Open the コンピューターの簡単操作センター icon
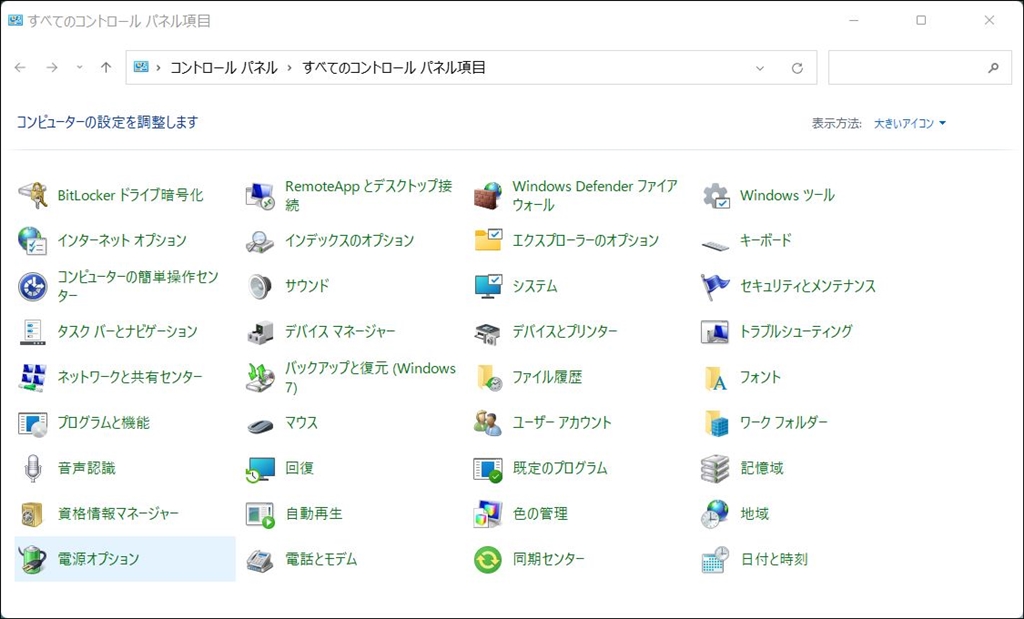This screenshot has width=1024, height=619. (32, 286)
